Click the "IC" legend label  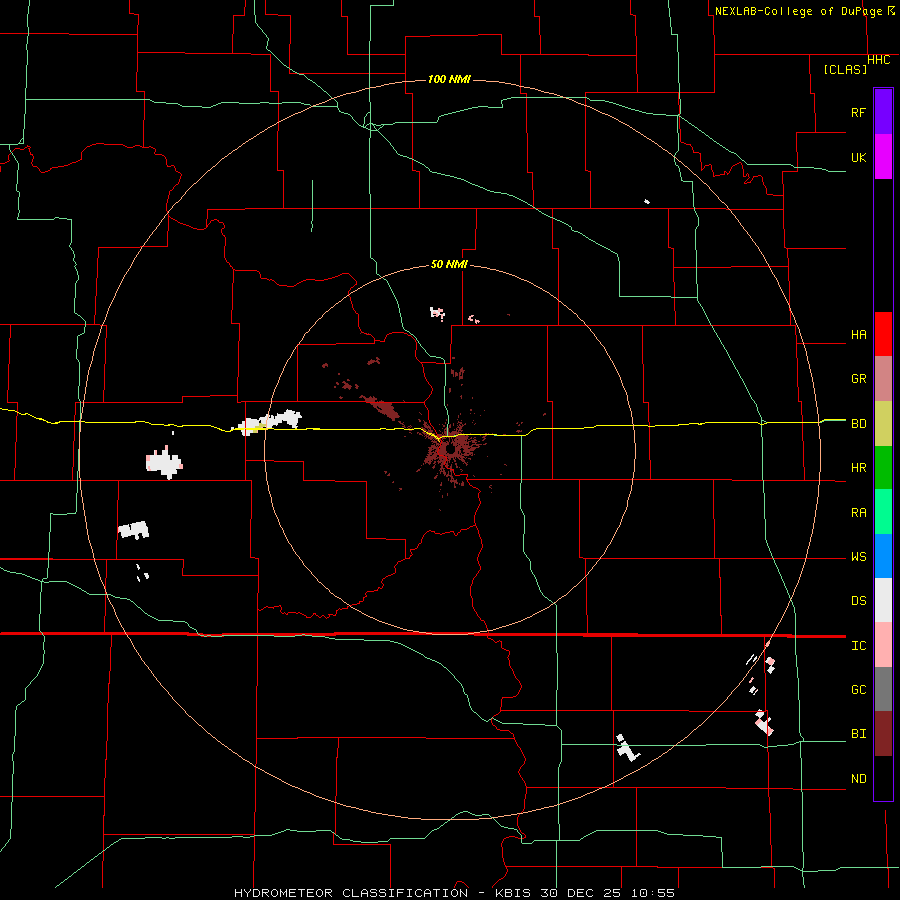click(x=858, y=646)
